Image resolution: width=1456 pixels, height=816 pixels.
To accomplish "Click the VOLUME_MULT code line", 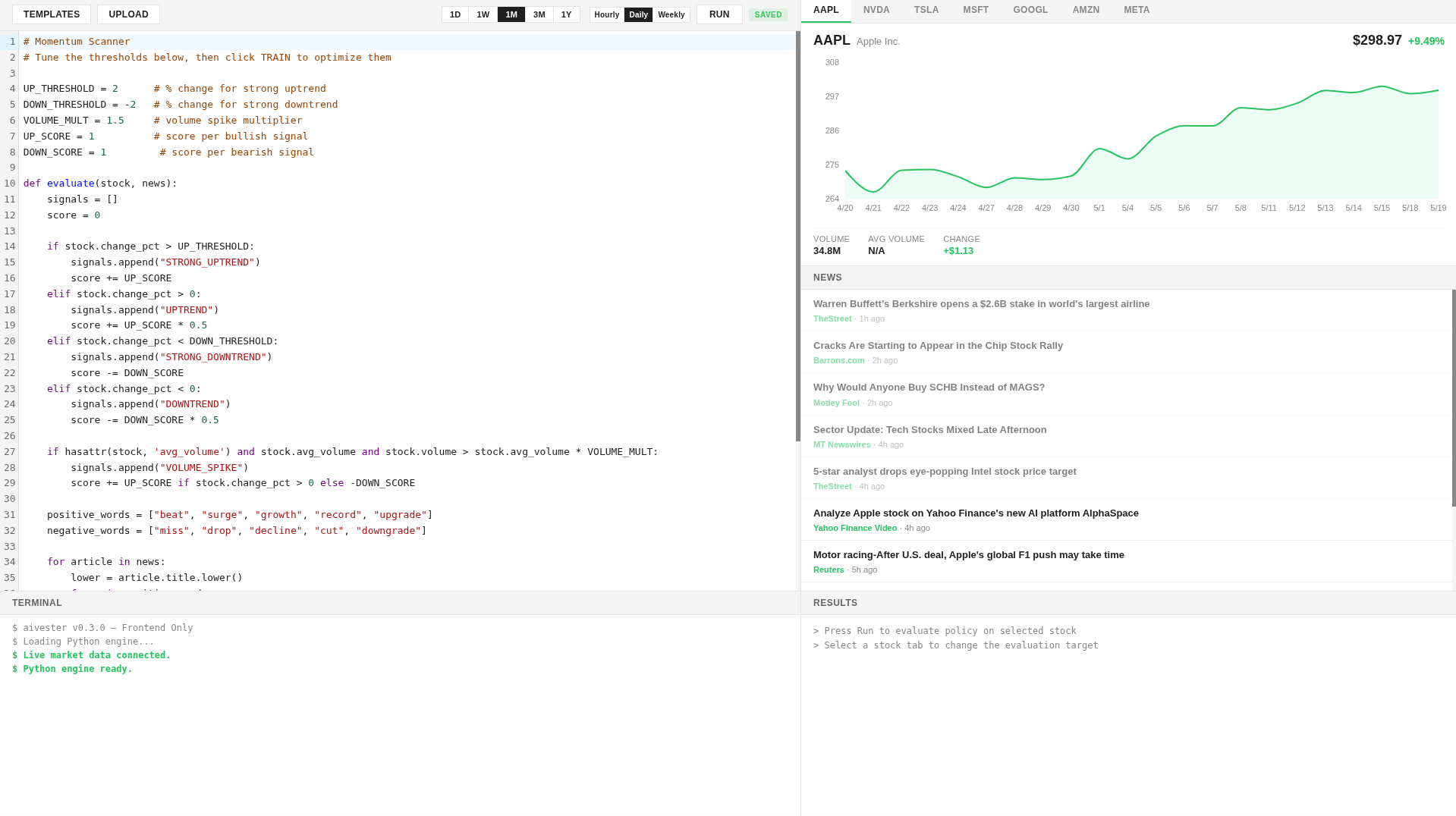I will [x=409, y=121].
